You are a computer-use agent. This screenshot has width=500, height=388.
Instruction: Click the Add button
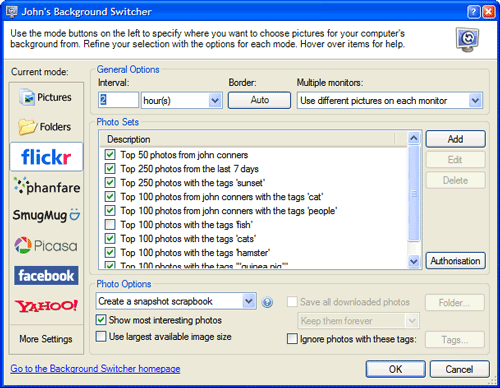click(x=455, y=139)
